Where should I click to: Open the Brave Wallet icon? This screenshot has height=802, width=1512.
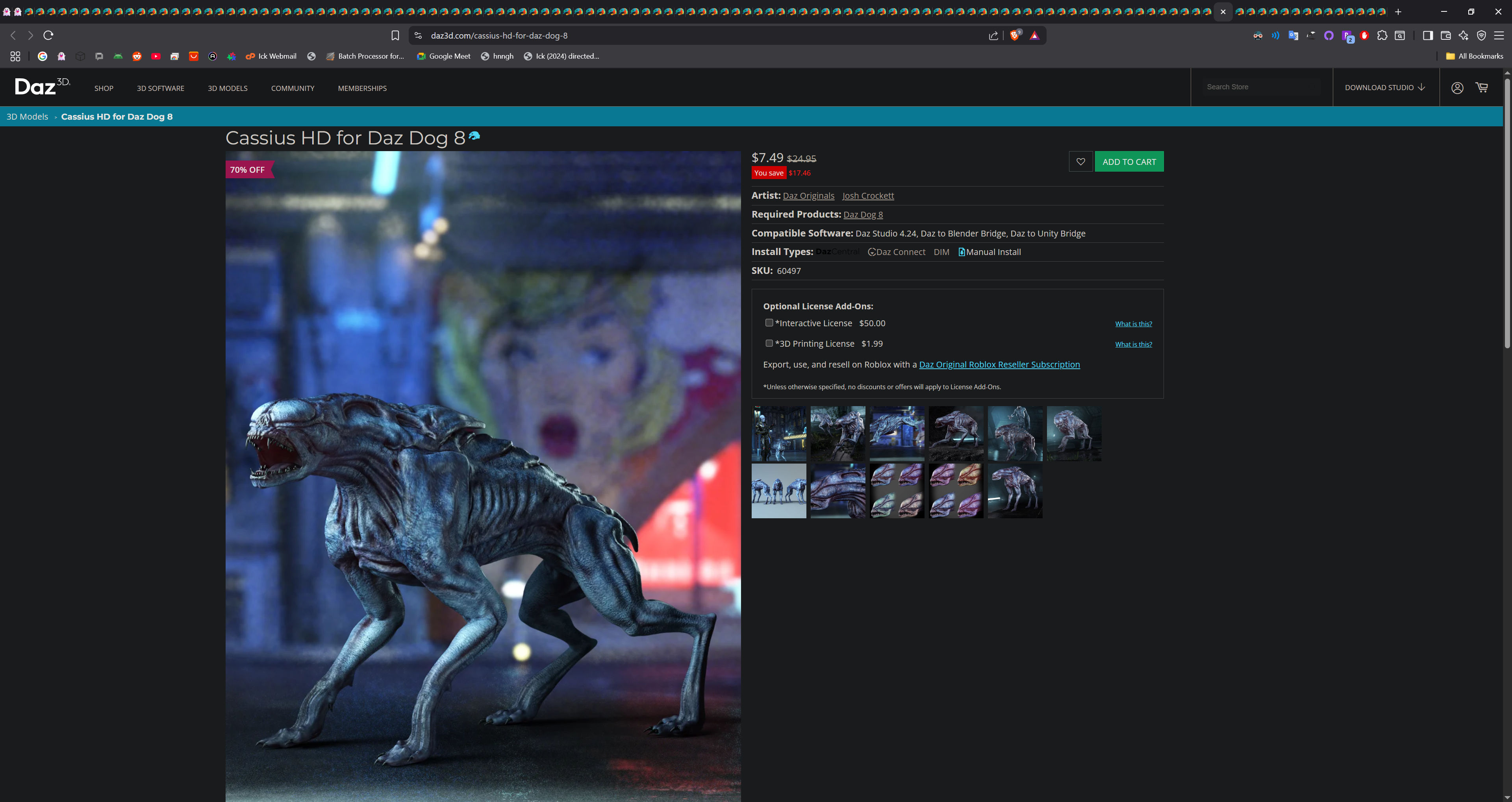point(1446,36)
